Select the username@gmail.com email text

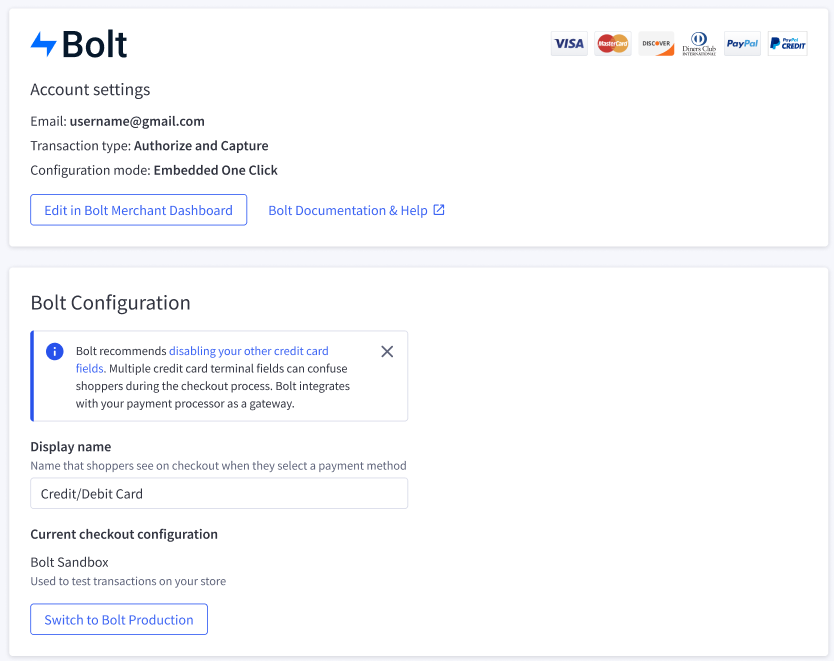click(x=137, y=121)
